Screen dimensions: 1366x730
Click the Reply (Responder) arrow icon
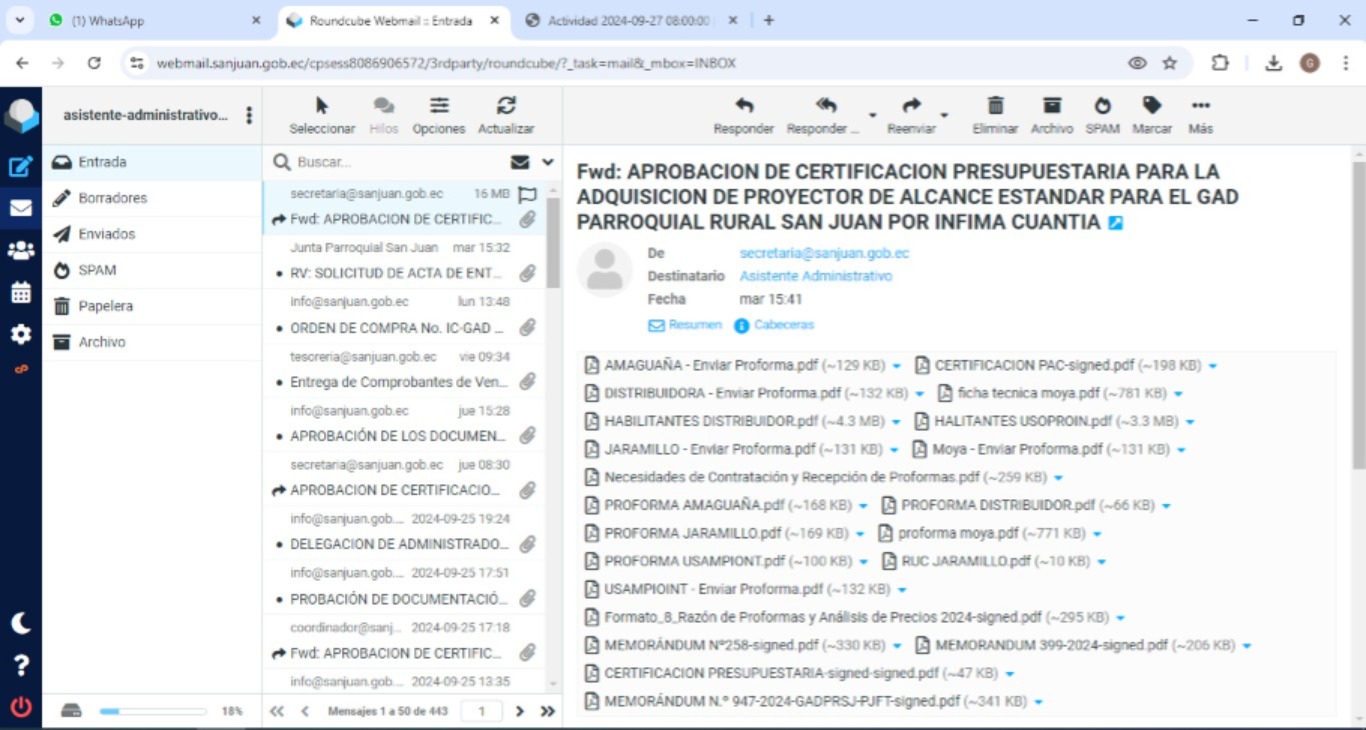click(743, 106)
